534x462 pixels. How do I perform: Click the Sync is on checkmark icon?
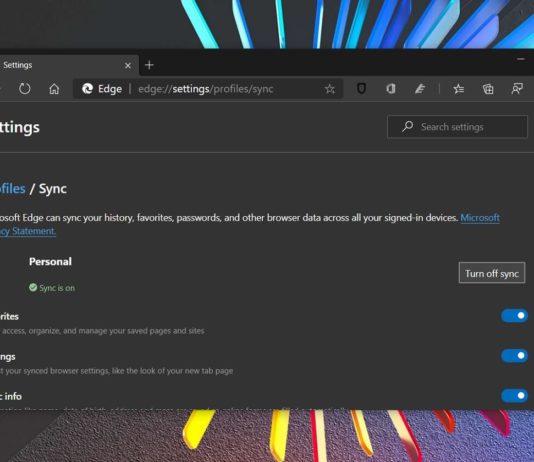[x=33, y=288]
